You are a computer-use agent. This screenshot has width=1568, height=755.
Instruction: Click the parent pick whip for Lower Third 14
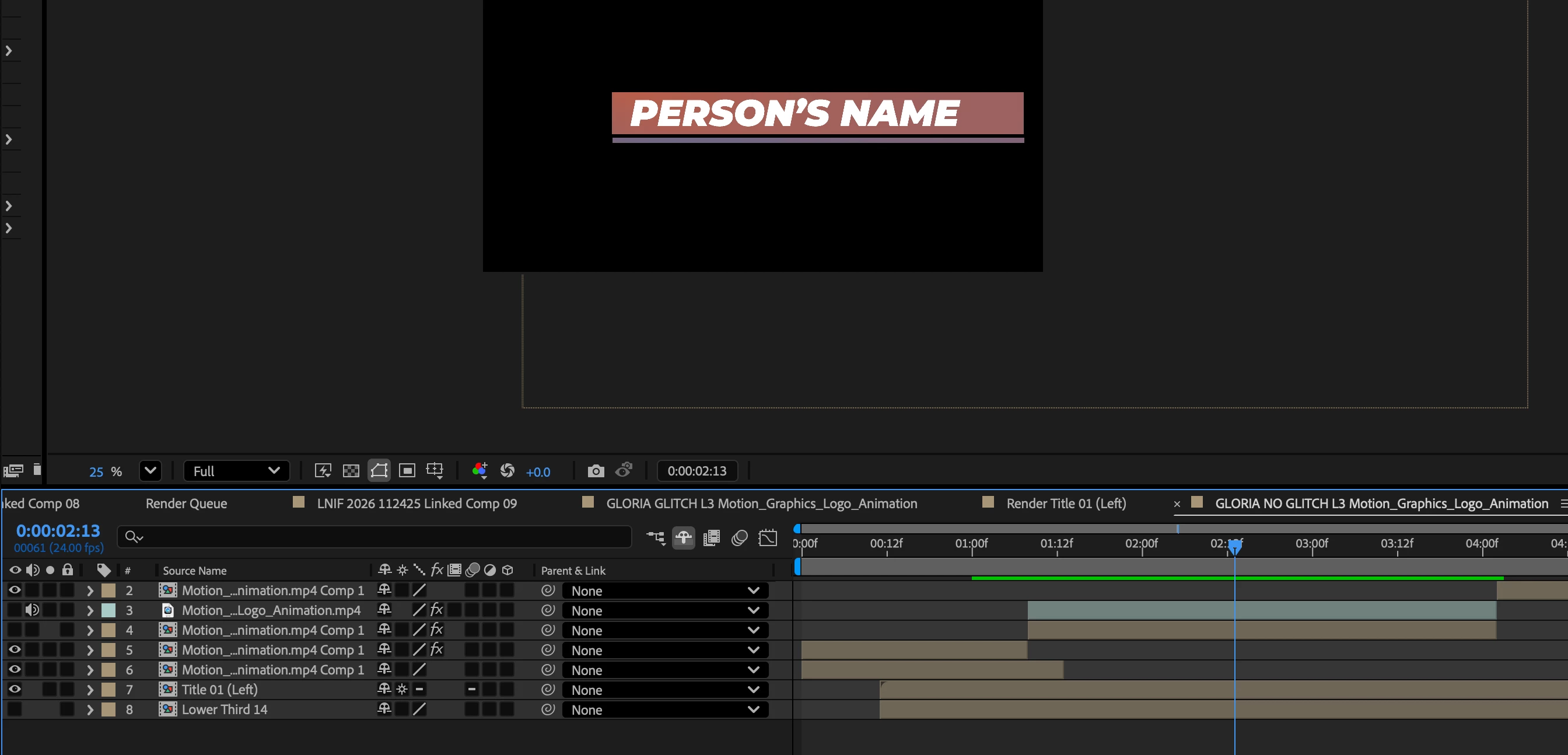pos(548,709)
